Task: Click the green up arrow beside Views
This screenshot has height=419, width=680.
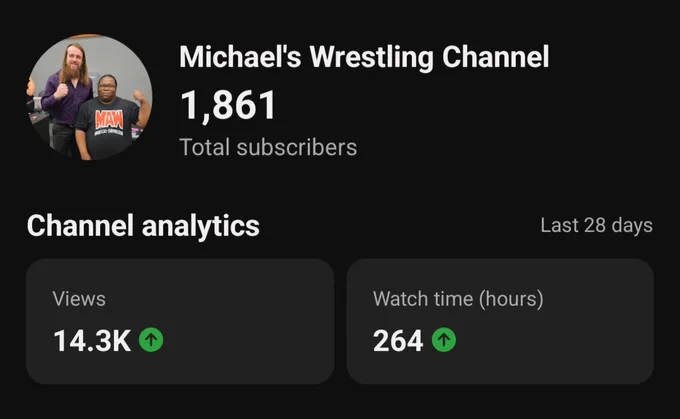Action: [x=151, y=340]
